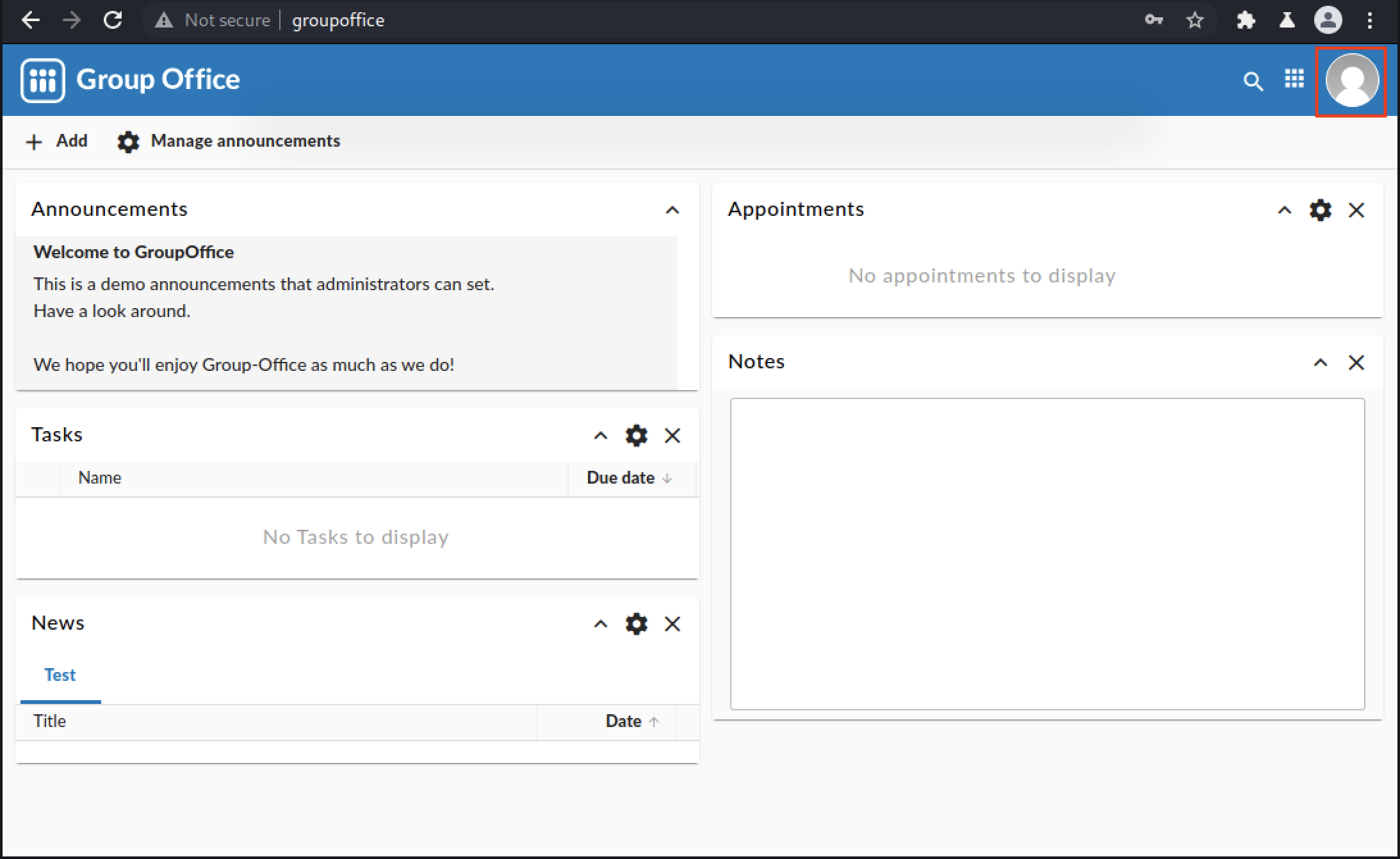Collapse the Announcements panel
The width and height of the screenshot is (1400, 859).
coord(672,210)
